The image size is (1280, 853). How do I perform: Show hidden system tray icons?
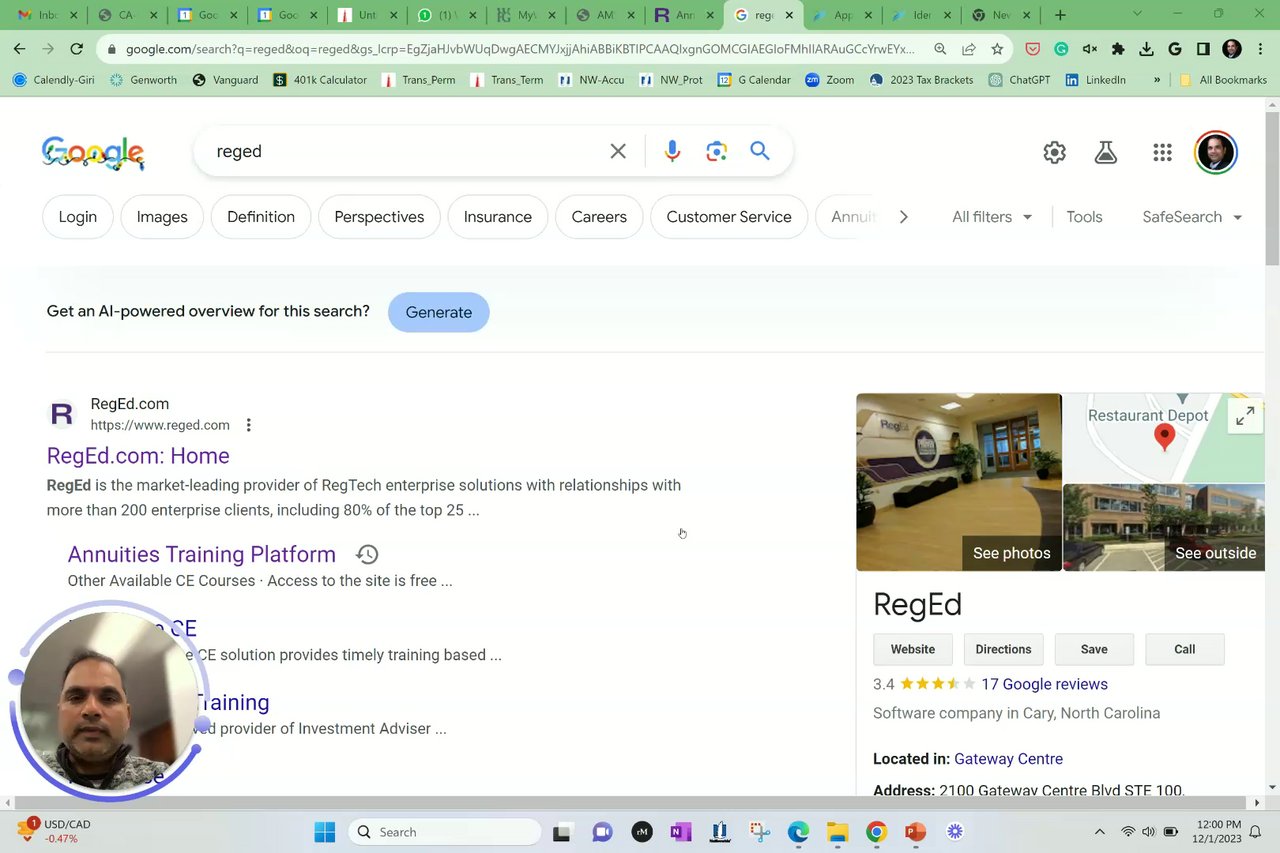[1099, 832]
